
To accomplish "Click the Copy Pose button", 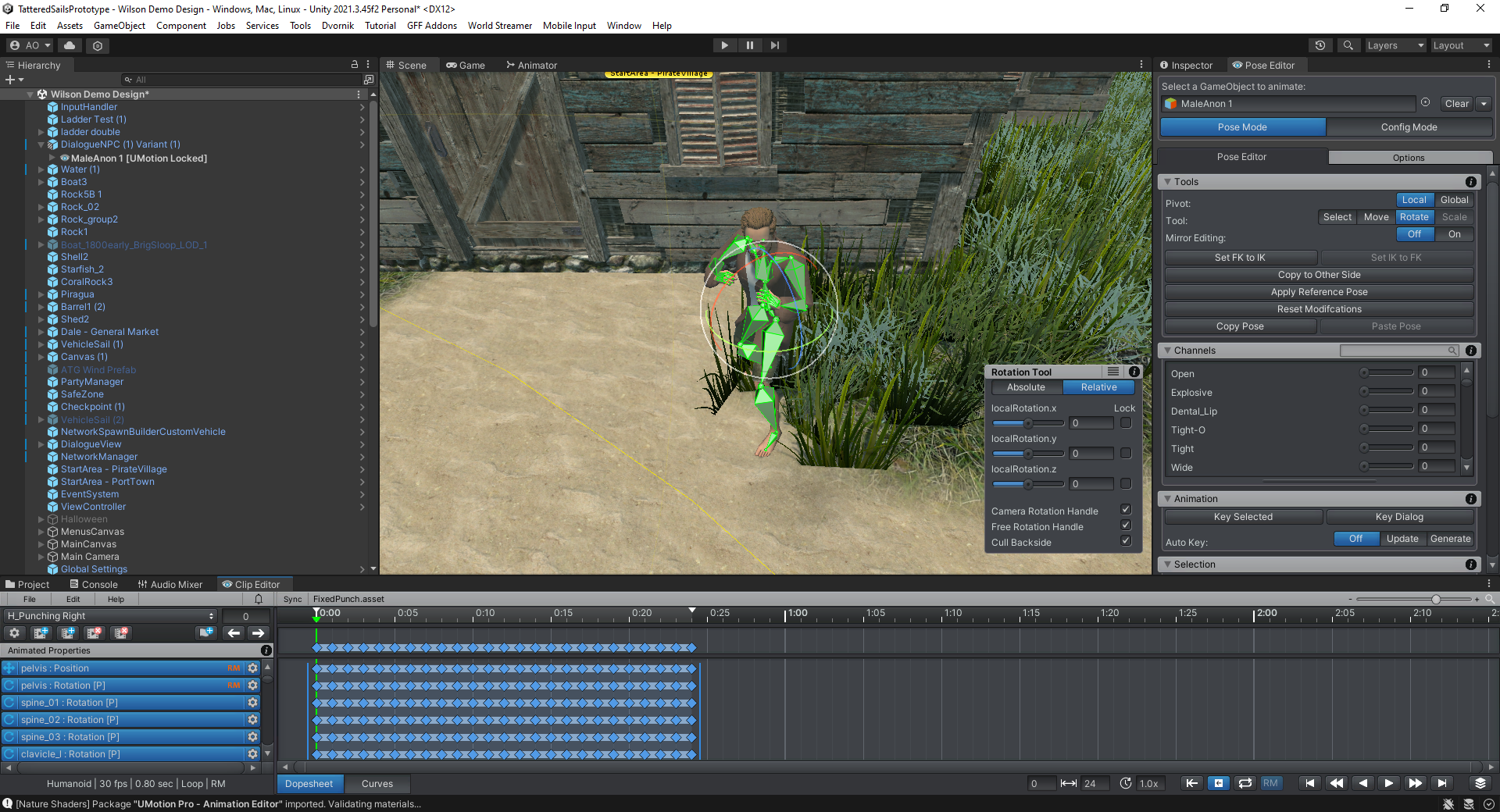I will click(x=1240, y=326).
